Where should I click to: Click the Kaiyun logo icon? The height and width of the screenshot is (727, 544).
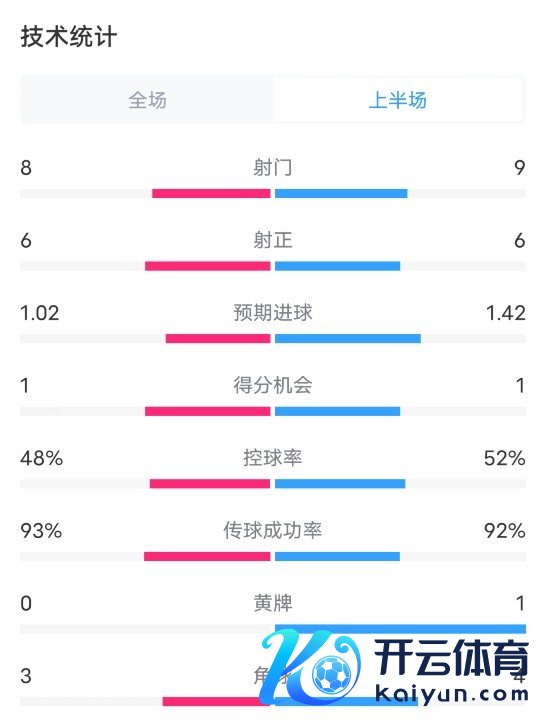point(310,667)
